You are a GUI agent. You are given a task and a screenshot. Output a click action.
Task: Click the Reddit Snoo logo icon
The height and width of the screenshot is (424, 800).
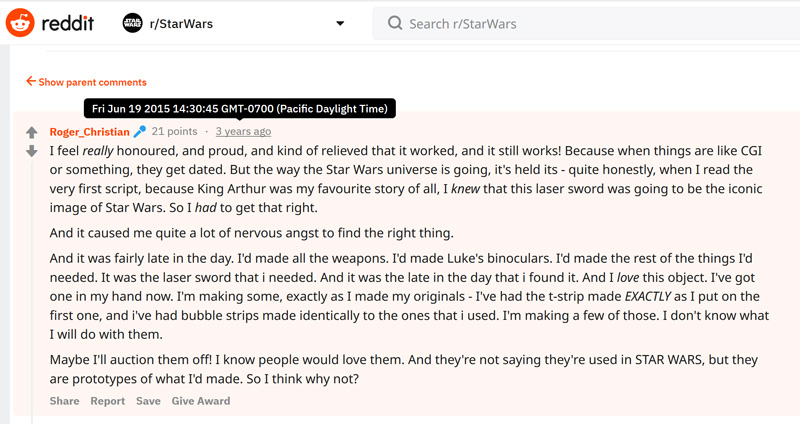pos(20,23)
